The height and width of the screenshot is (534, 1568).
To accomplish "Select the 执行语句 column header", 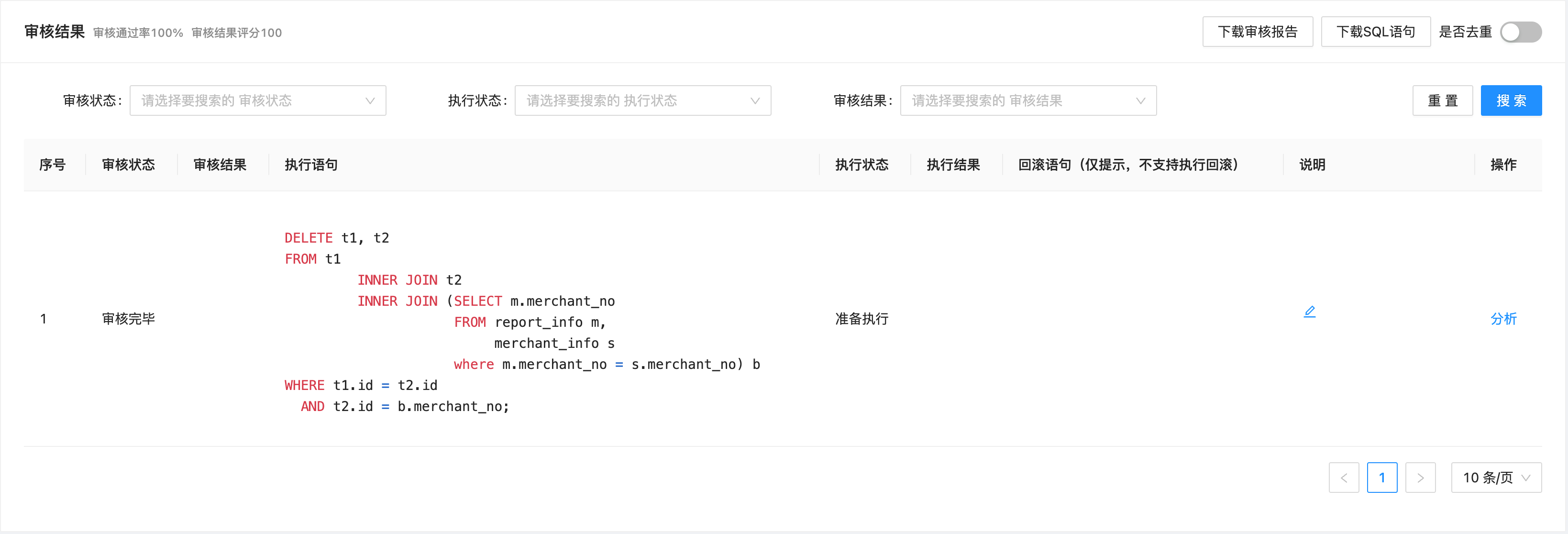I will (x=310, y=165).
